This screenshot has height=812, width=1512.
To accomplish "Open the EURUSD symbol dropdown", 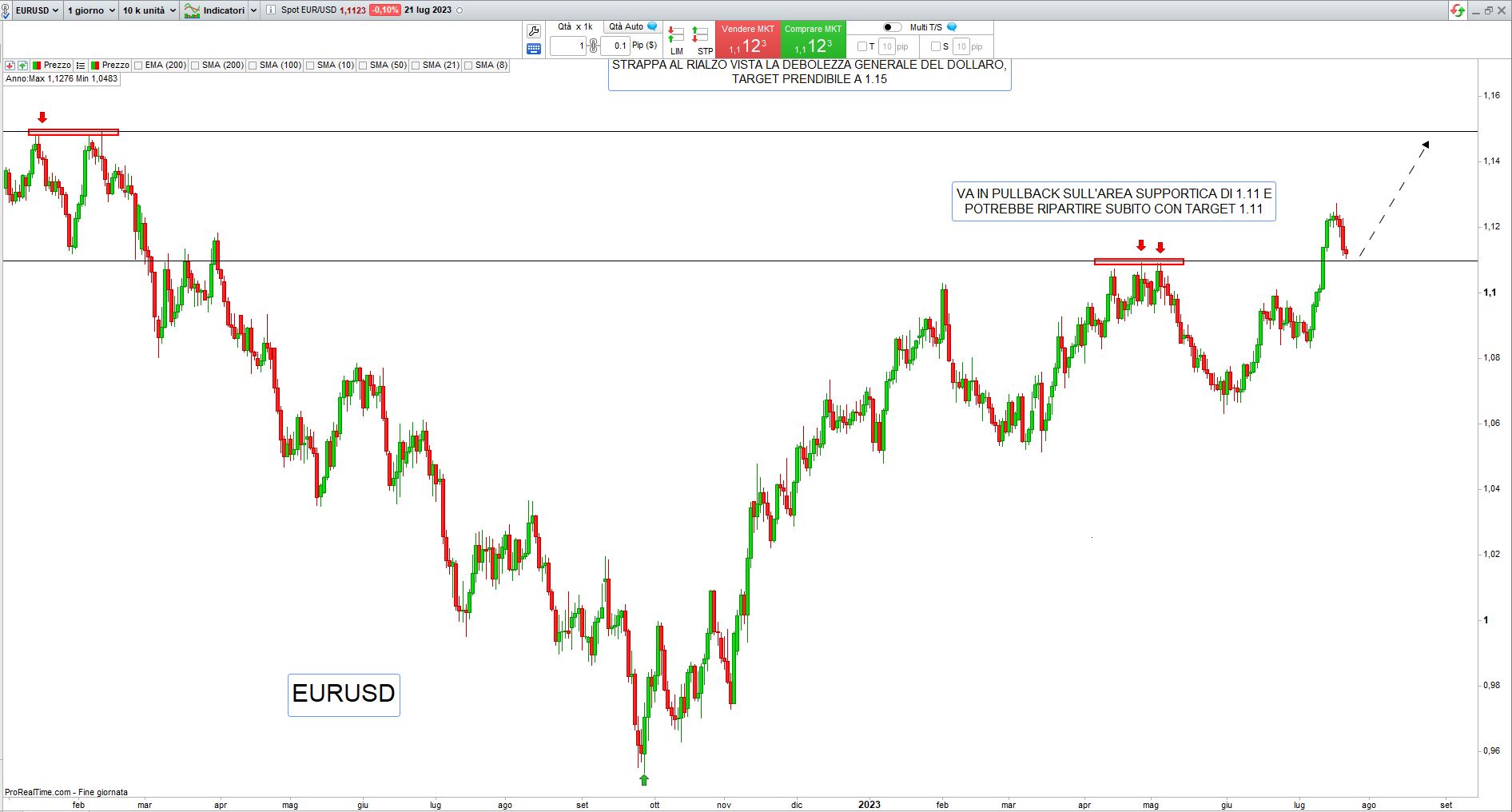I will tap(37, 10).
